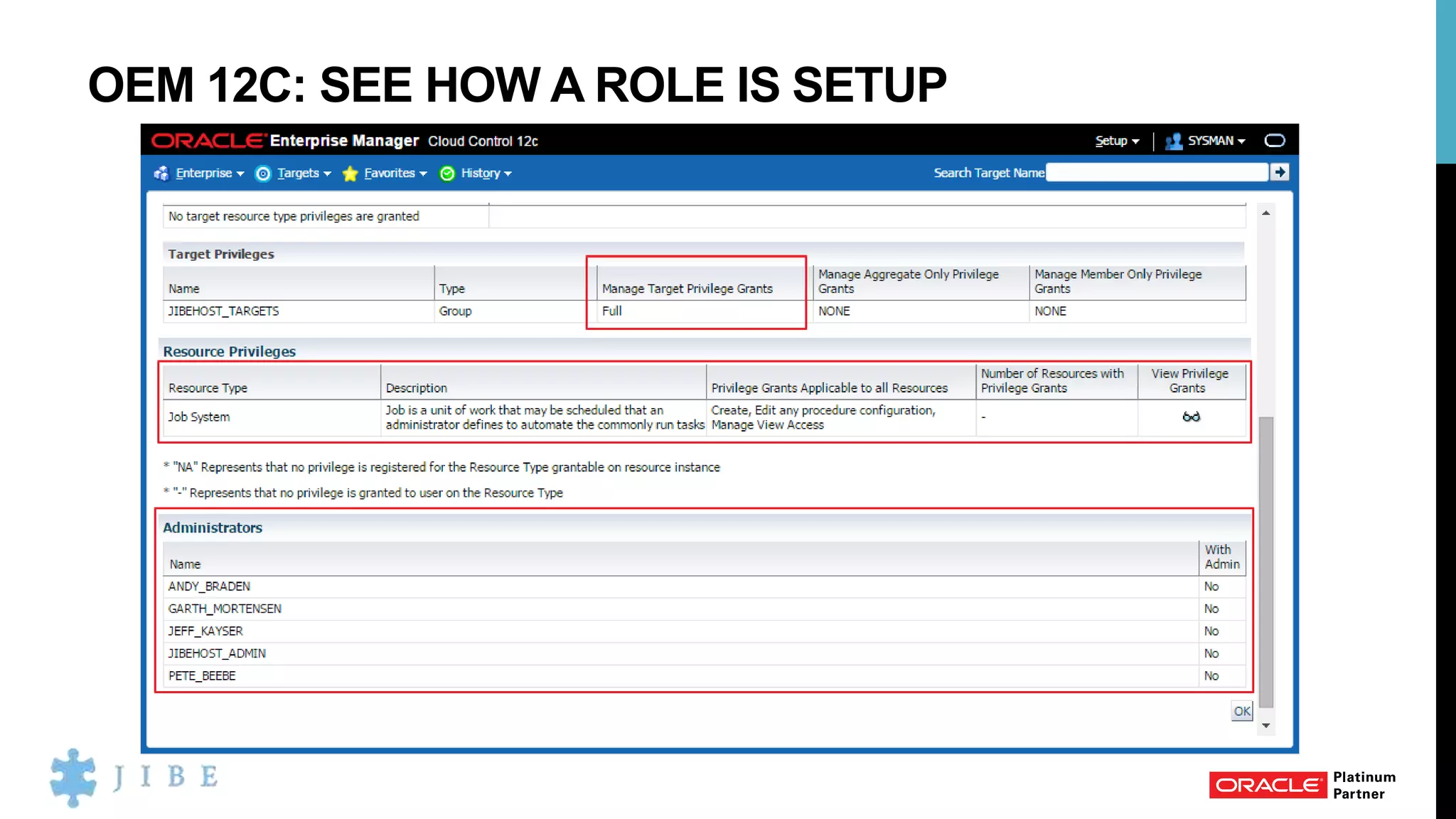The image size is (1456, 819).
Task: Click No value for PETE_BEEBE With Admin
Action: pyautogui.click(x=1211, y=676)
